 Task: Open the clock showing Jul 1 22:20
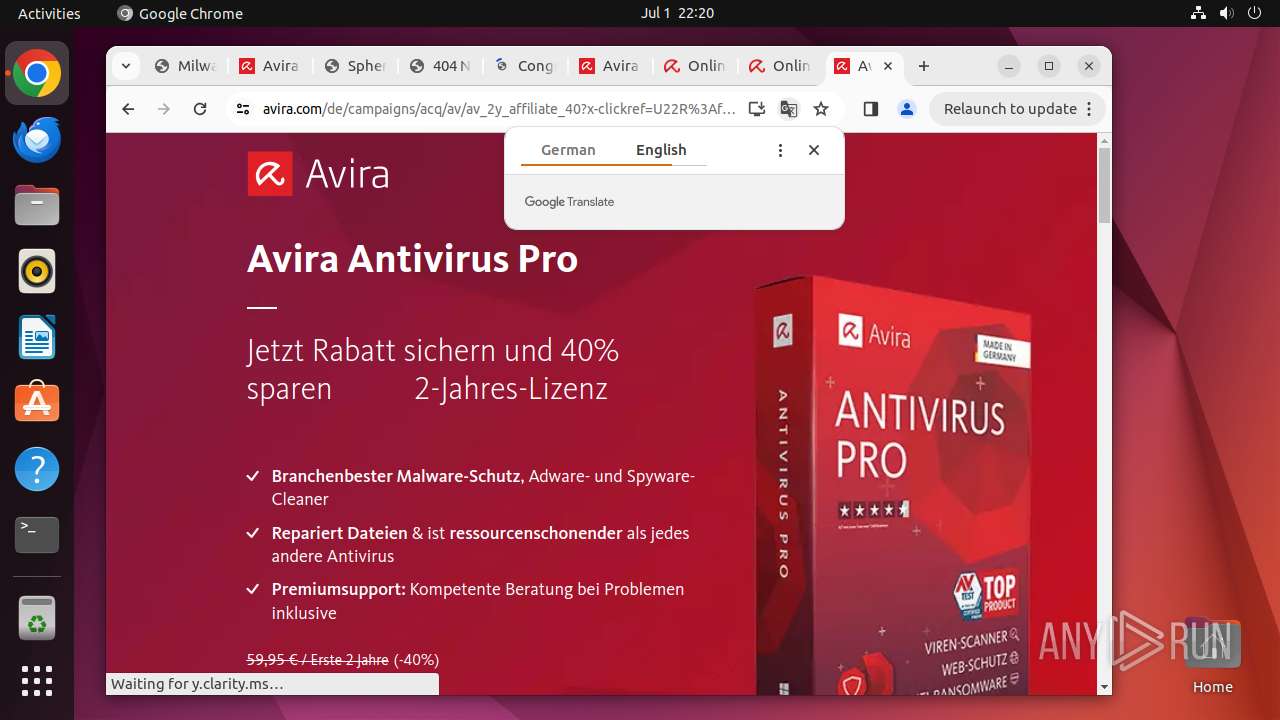tap(677, 13)
